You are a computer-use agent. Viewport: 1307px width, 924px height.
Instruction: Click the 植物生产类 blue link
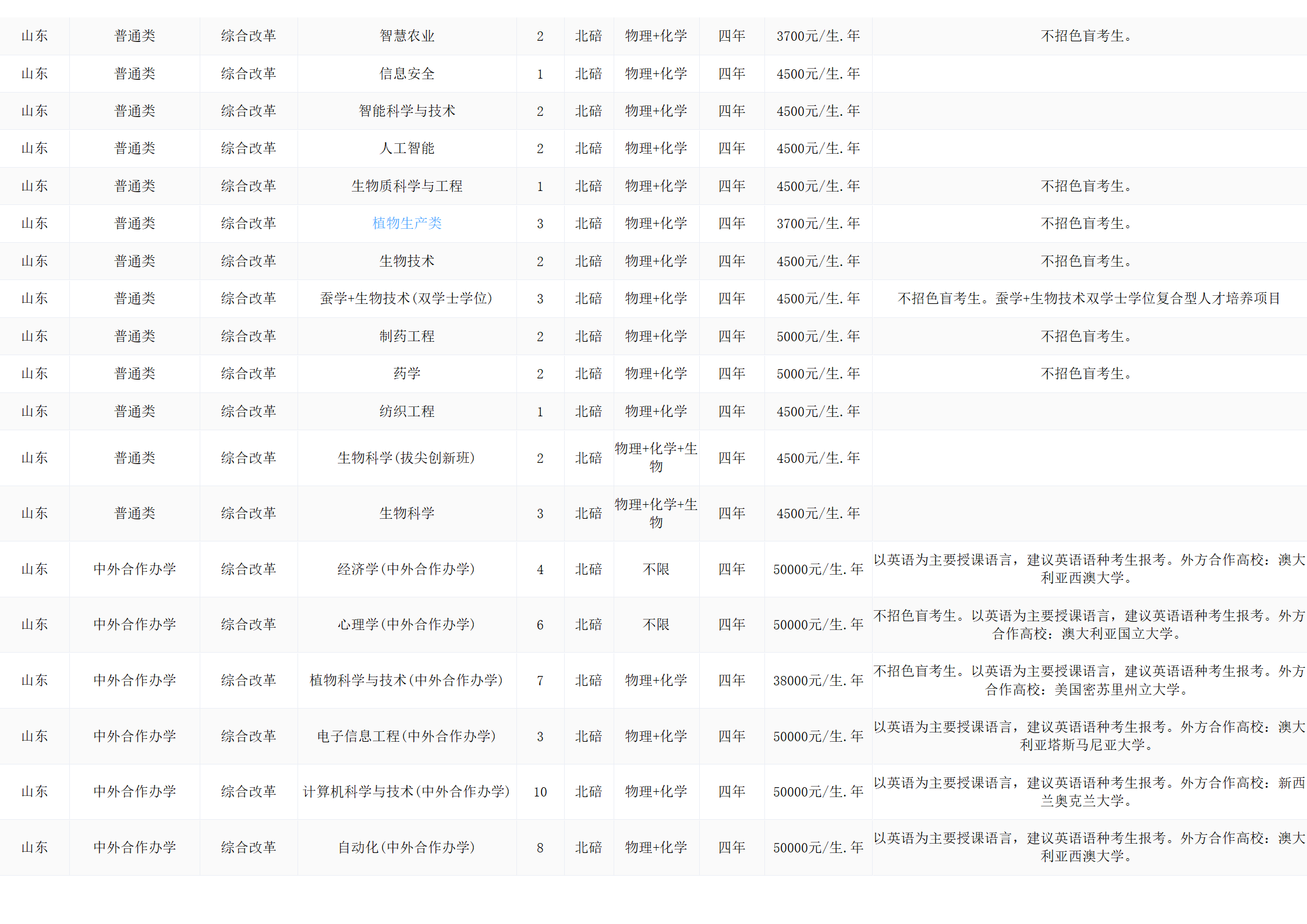(407, 223)
